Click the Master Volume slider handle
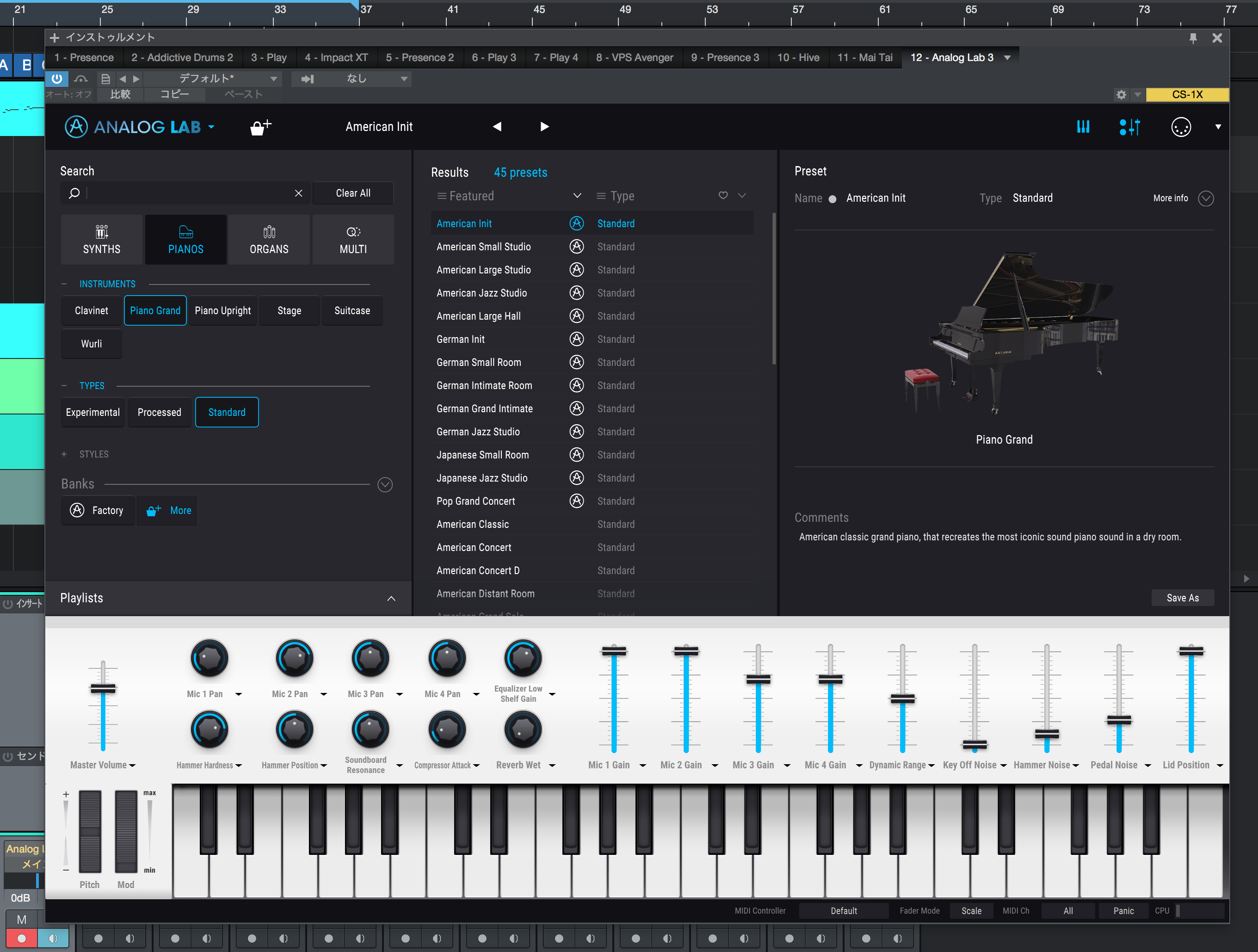Image resolution: width=1258 pixels, height=952 pixels. pos(103,689)
